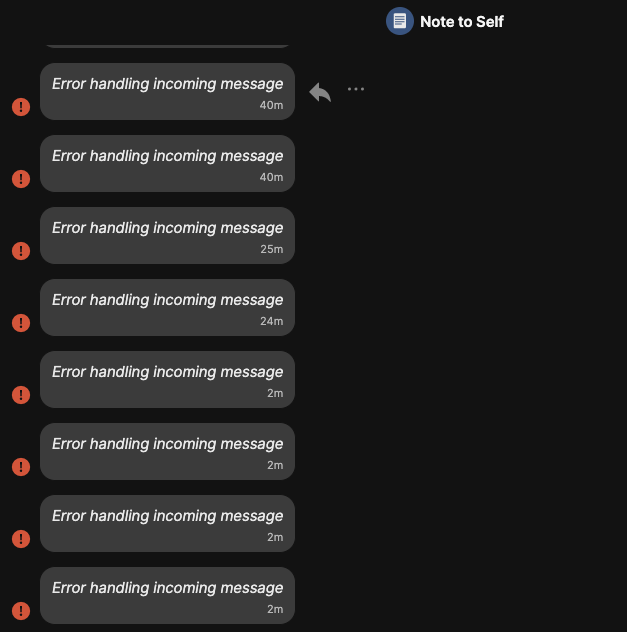Select the bottom-most 2m error bubble
The image size is (627, 632).
(x=167, y=595)
